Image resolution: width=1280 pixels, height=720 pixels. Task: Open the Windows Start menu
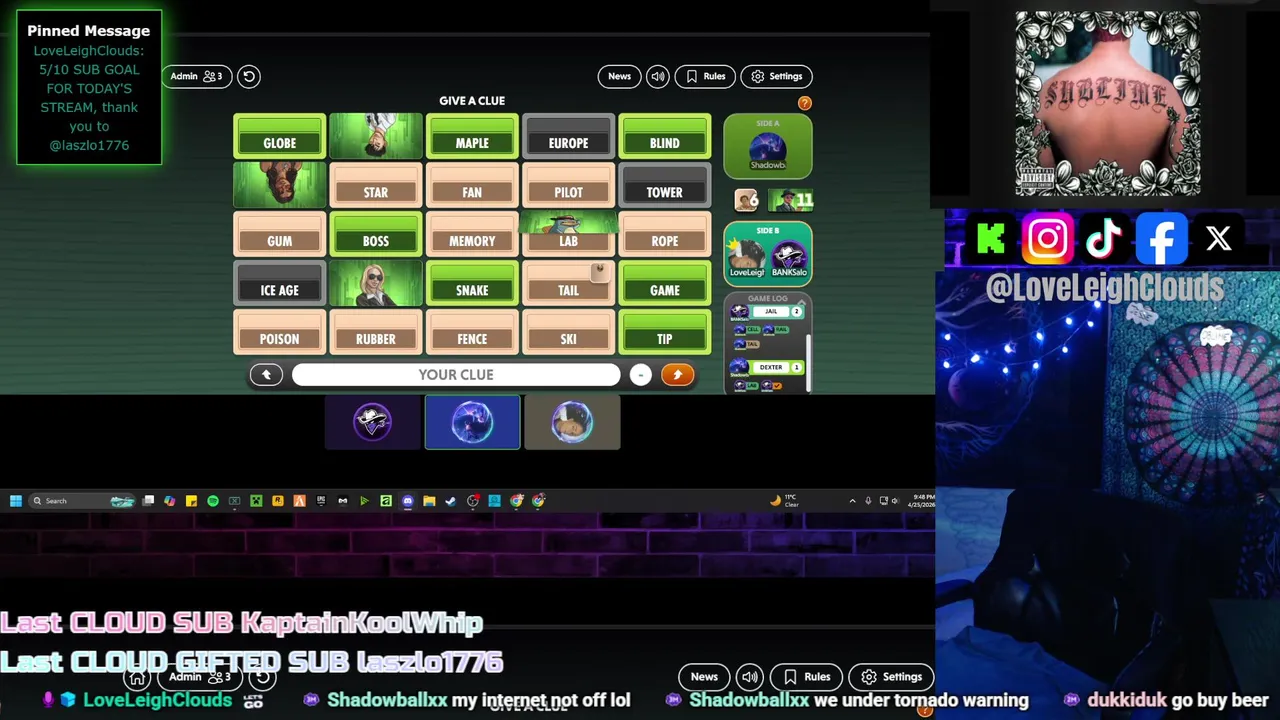tap(16, 501)
